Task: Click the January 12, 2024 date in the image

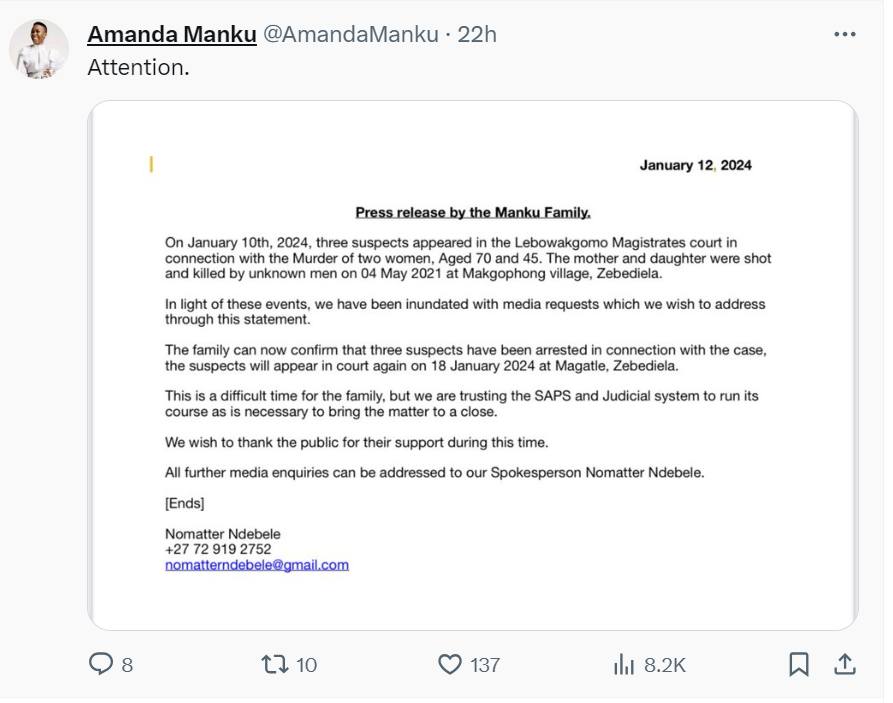Action: point(695,165)
